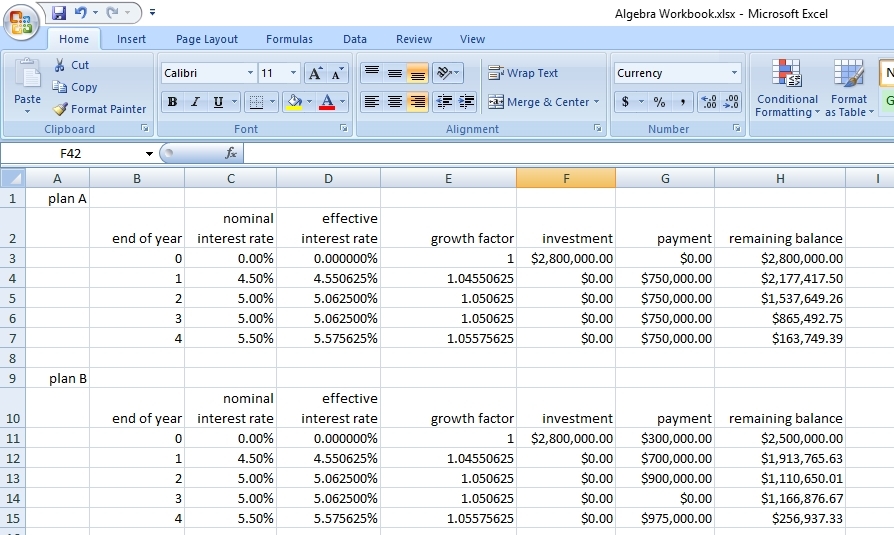Toggle italic formatting
Viewport: 894px width, 535px height.
point(195,102)
